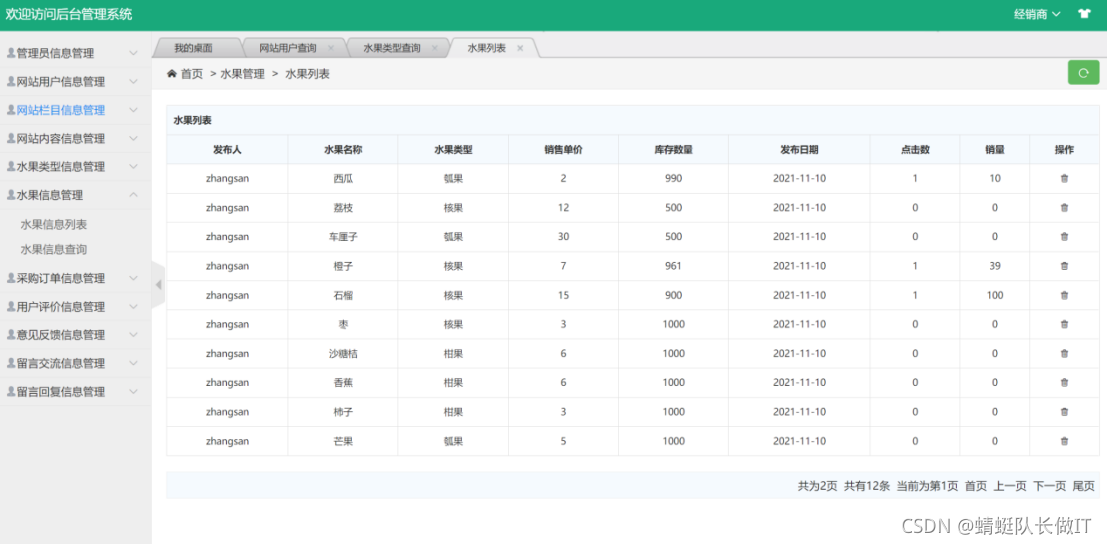Expand 网站内容信息管理 menu
This screenshot has height=544, width=1107.
point(76,138)
